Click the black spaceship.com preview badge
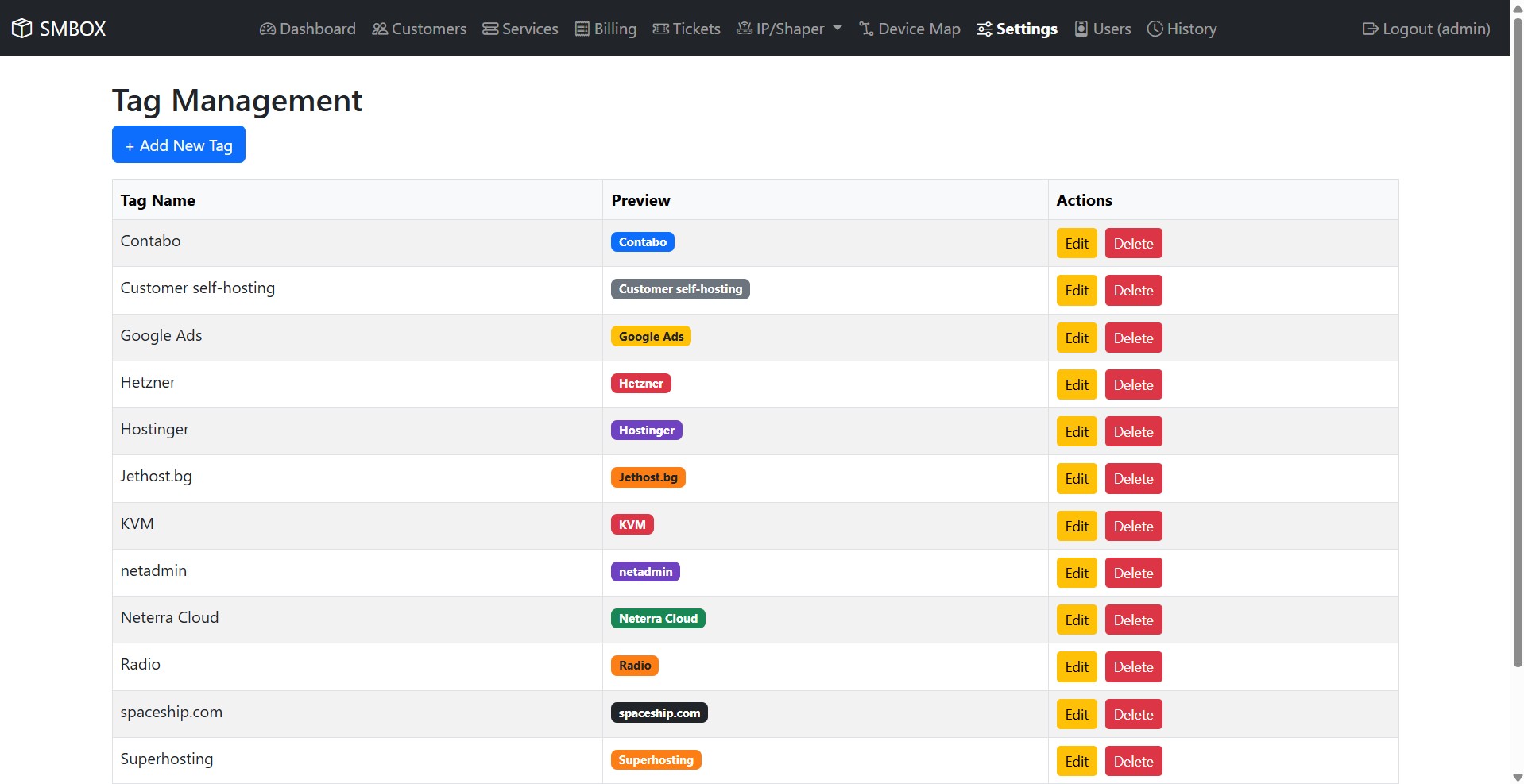Viewport: 1524px width, 784px height. 659,713
